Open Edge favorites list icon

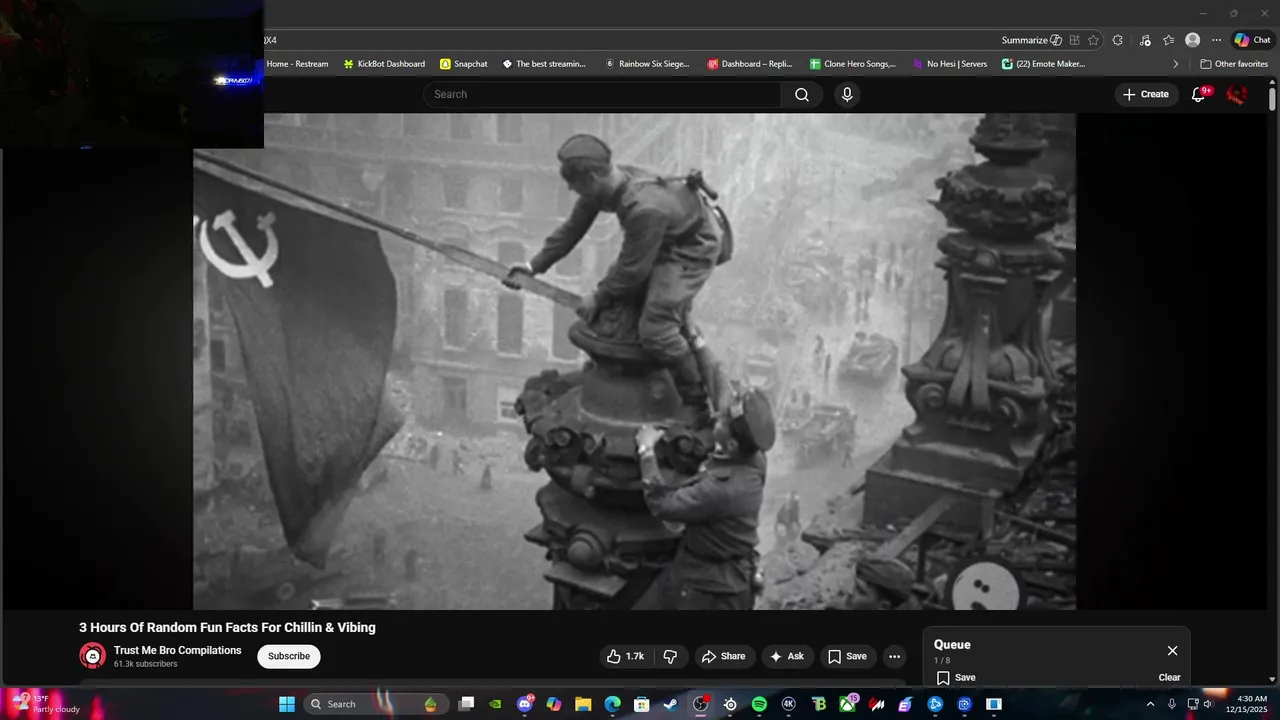click(1168, 40)
